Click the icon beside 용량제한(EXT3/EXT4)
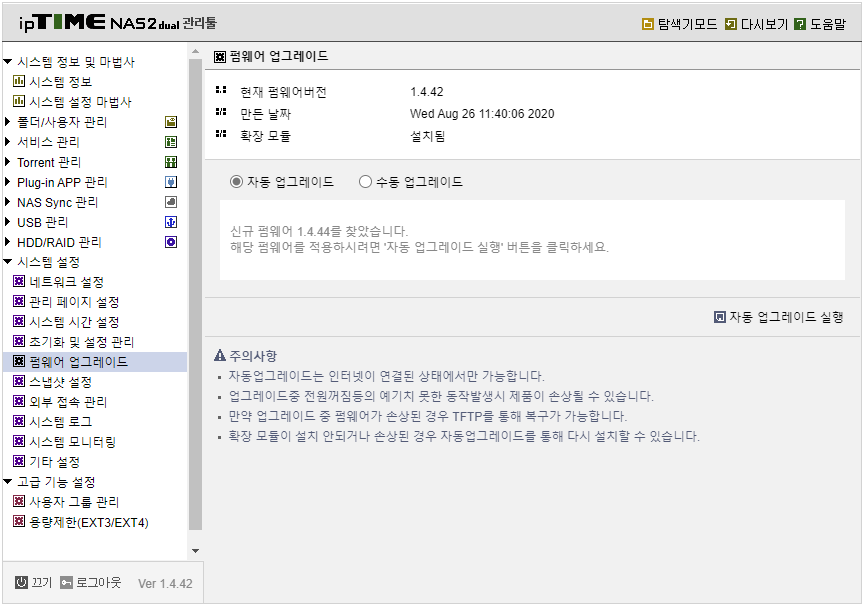This screenshot has width=868, height=608. (x=19, y=521)
